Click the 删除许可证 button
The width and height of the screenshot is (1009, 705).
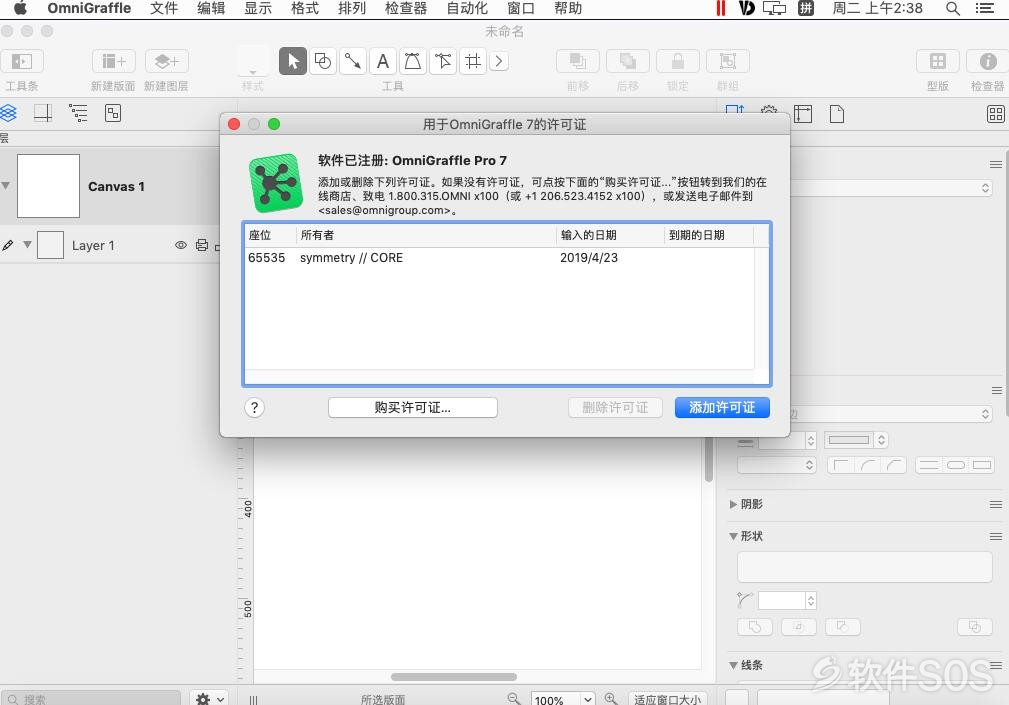(x=615, y=408)
